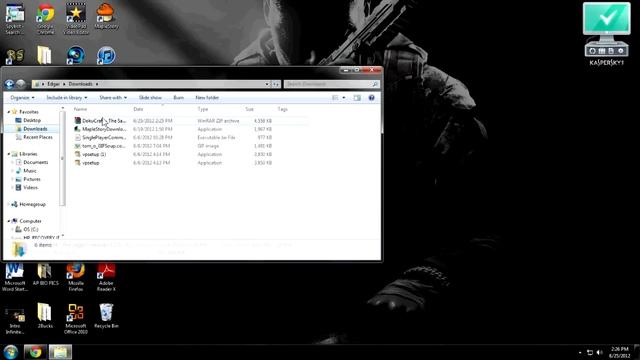Viewport: 640px width, 360px height.
Task: Launch the MapleStory mushroom desktop icon
Action: point(106,16)
